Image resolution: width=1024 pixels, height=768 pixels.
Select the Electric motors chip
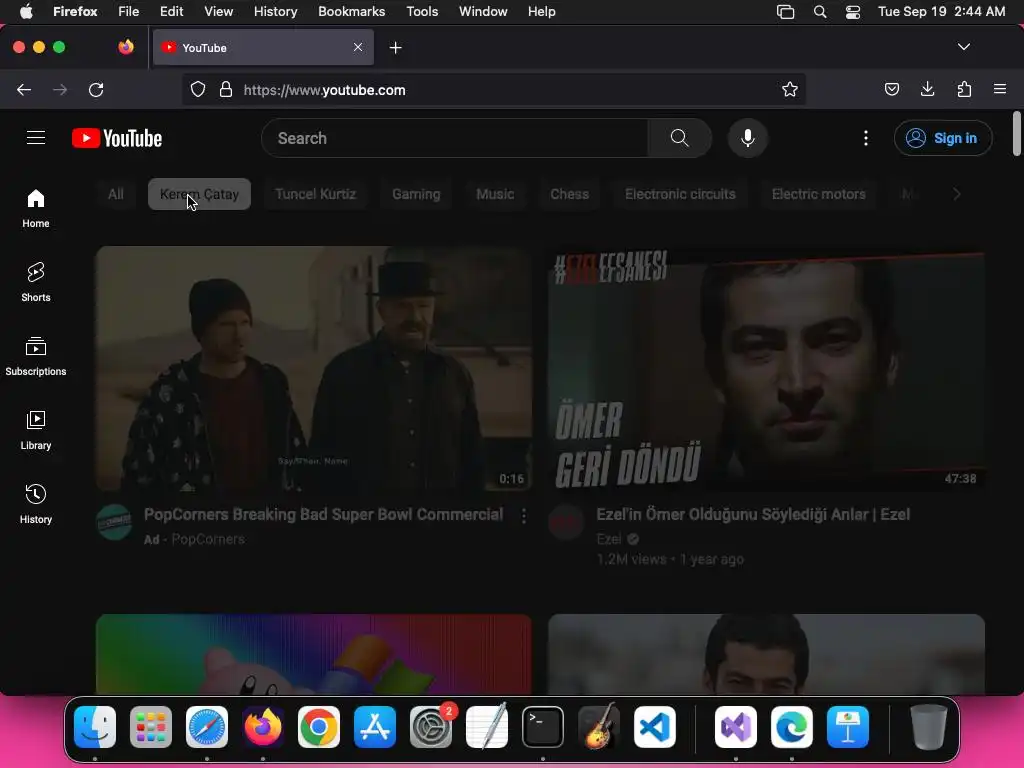tap(818, 194)
